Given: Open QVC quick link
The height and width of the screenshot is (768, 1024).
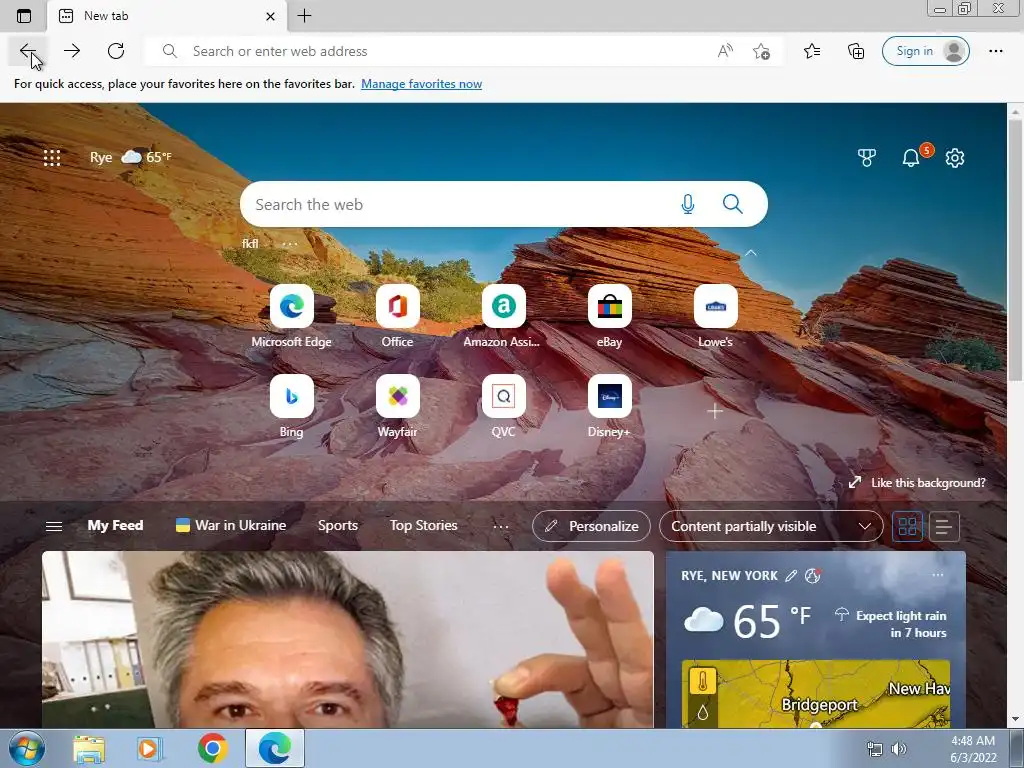Looking at the screenshot, I should [503, 407].
